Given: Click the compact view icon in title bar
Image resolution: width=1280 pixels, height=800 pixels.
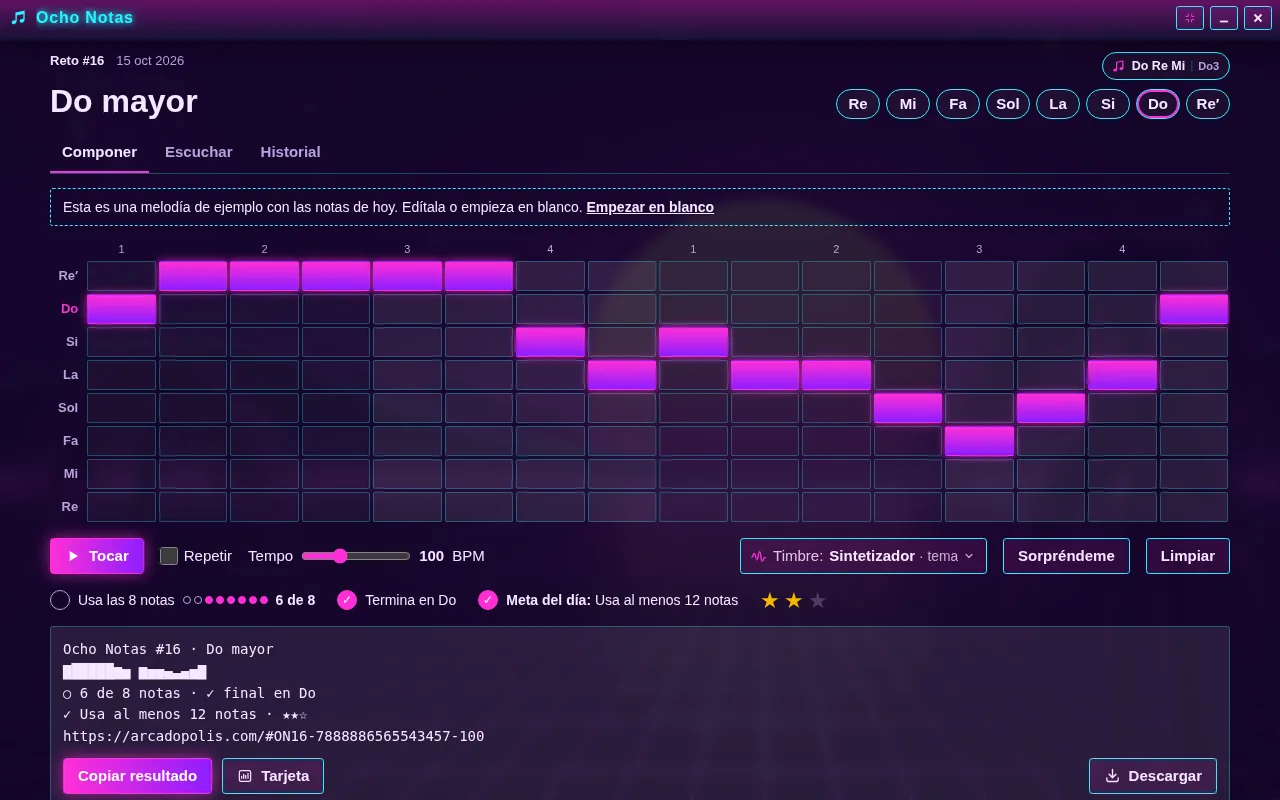Looking at the screenshot, I should [1190, 18].
